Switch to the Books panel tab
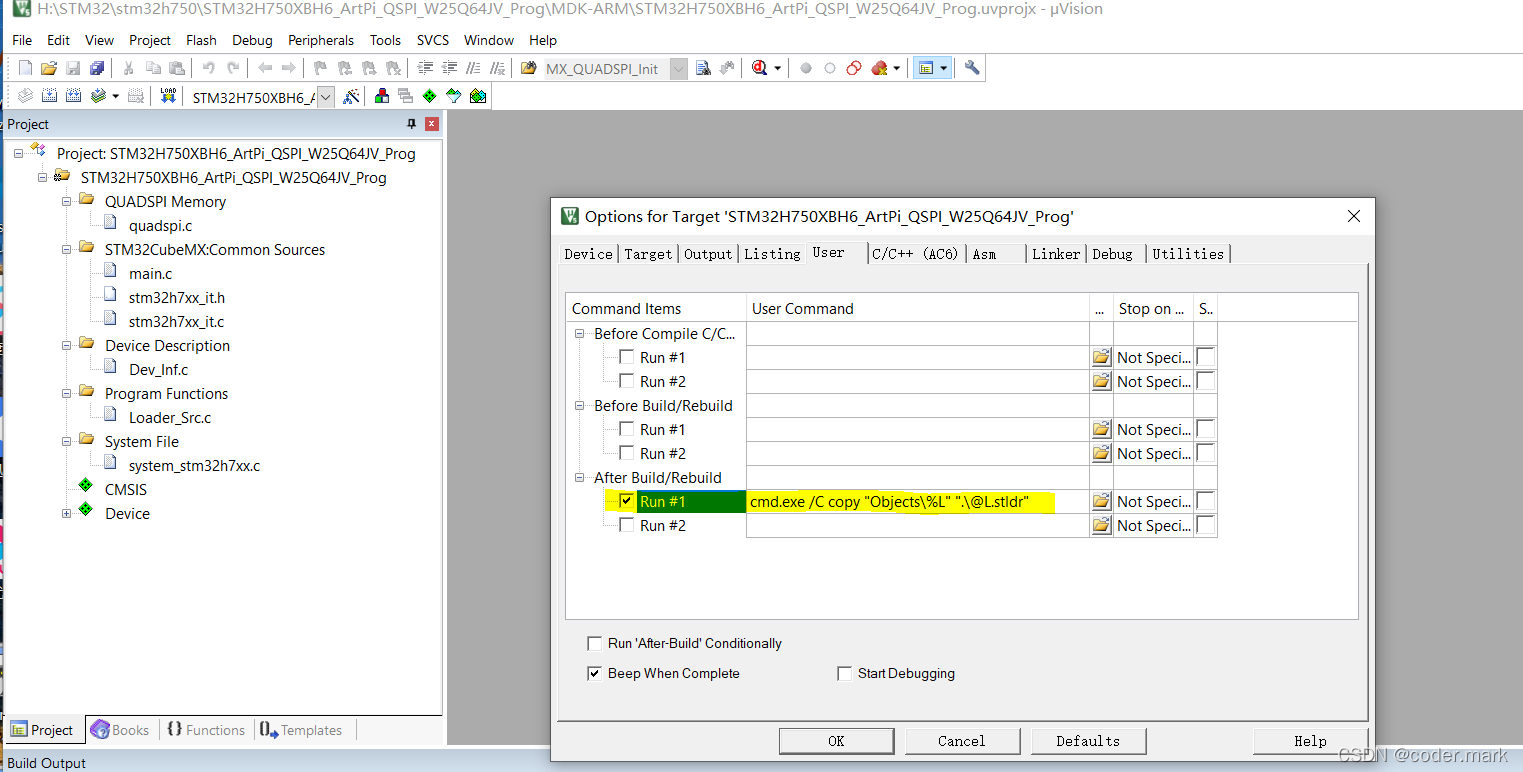The image size is (1523, 772). (120, 730)
